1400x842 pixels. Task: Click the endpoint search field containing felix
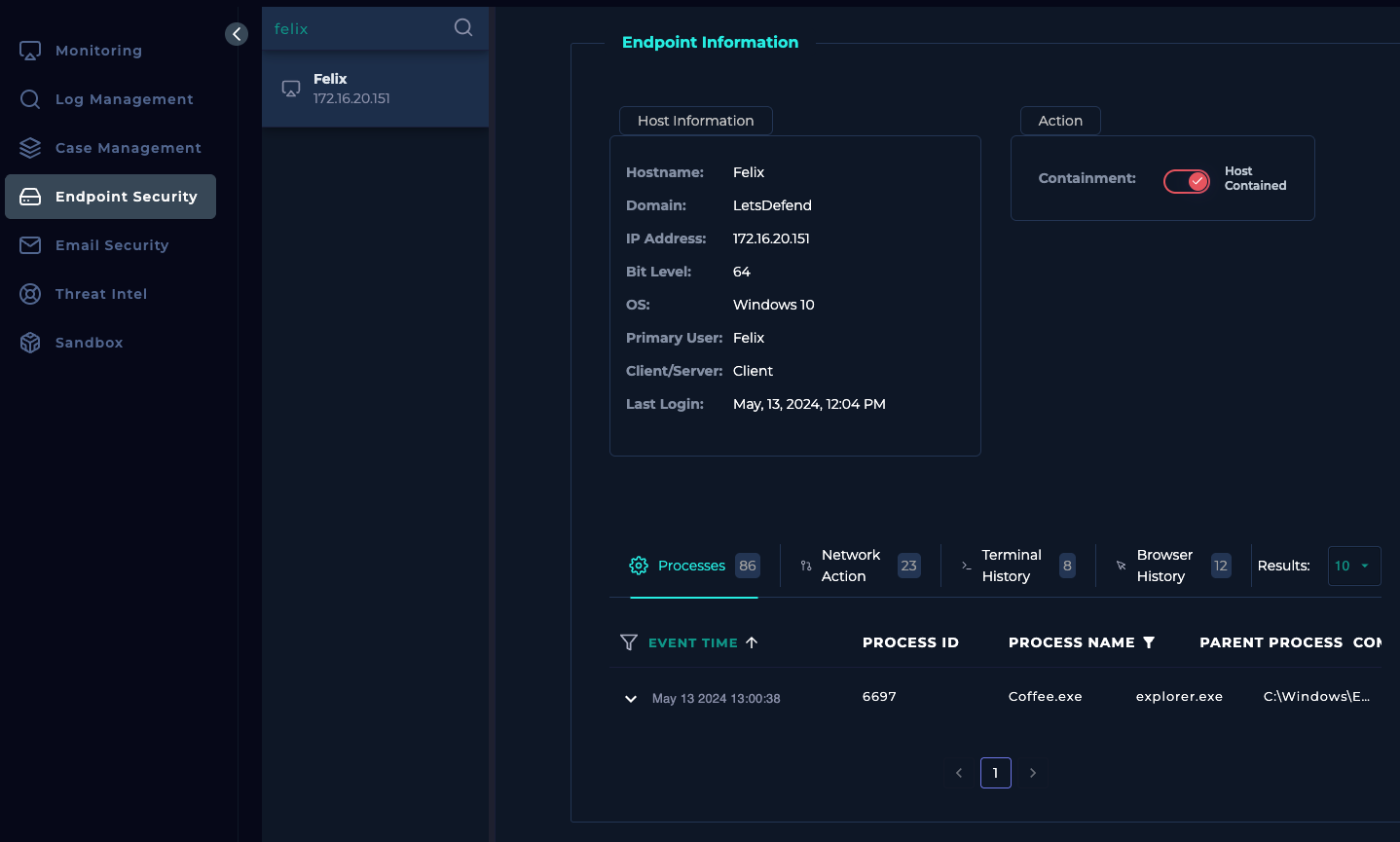355,29
